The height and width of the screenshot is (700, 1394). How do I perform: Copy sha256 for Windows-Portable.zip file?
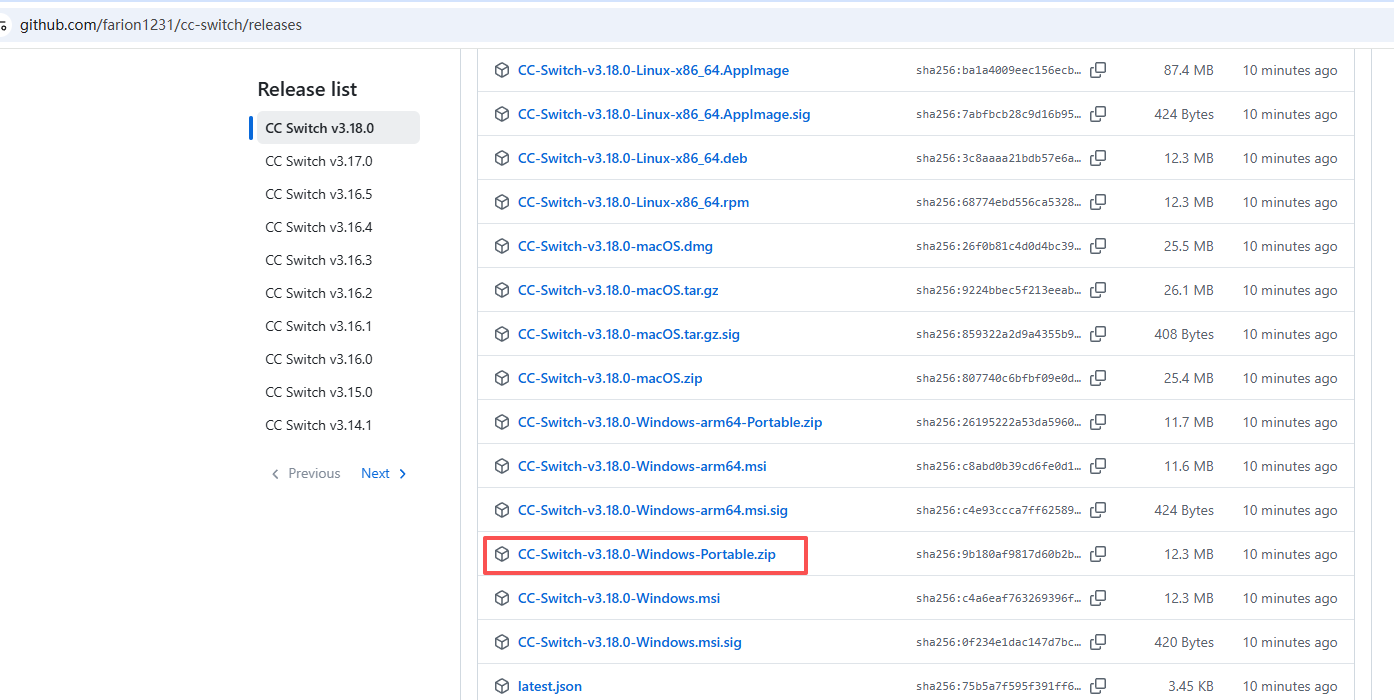tap(1098, 554)
